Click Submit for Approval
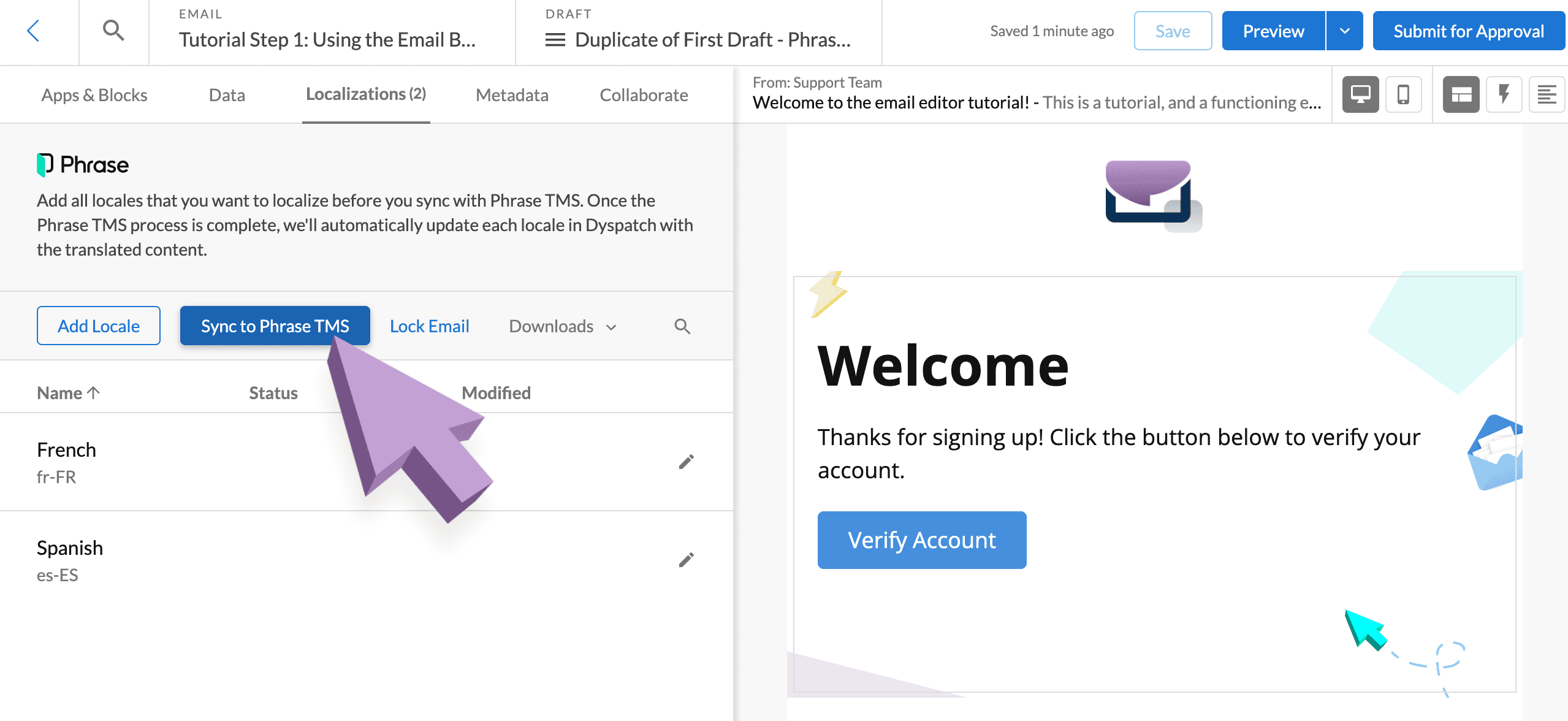The image size is (1568, 721). [x=1469, y=30]
